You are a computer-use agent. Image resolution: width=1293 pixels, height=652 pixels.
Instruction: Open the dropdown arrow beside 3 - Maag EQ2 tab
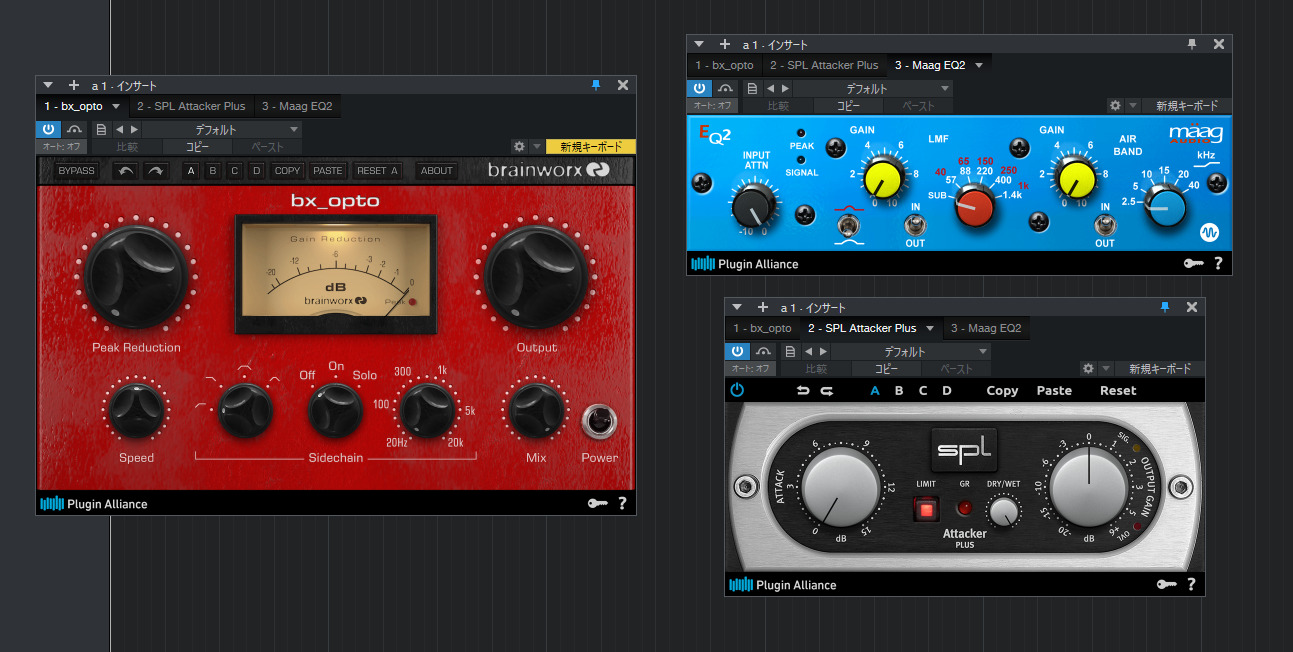point(979,65)
